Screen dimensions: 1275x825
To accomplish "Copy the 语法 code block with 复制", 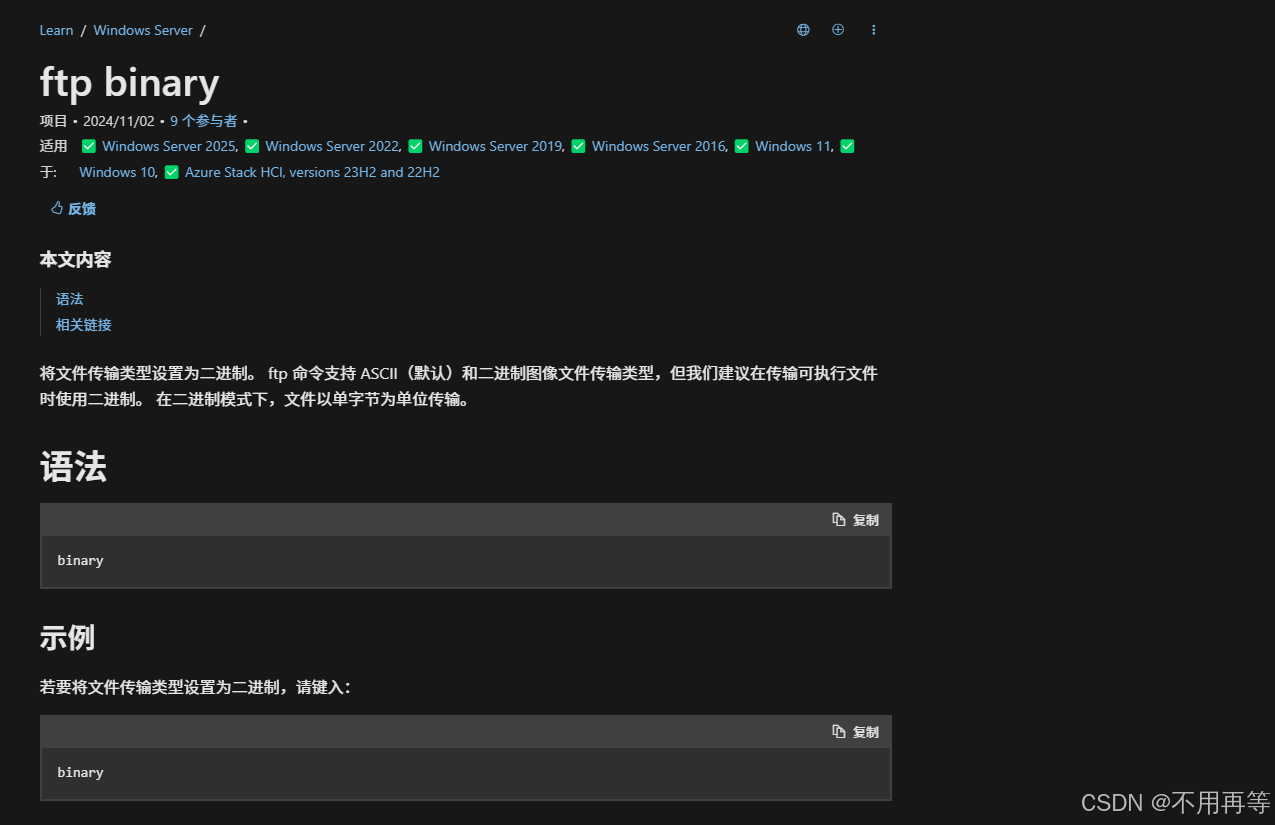I will [x=856, y=520].
